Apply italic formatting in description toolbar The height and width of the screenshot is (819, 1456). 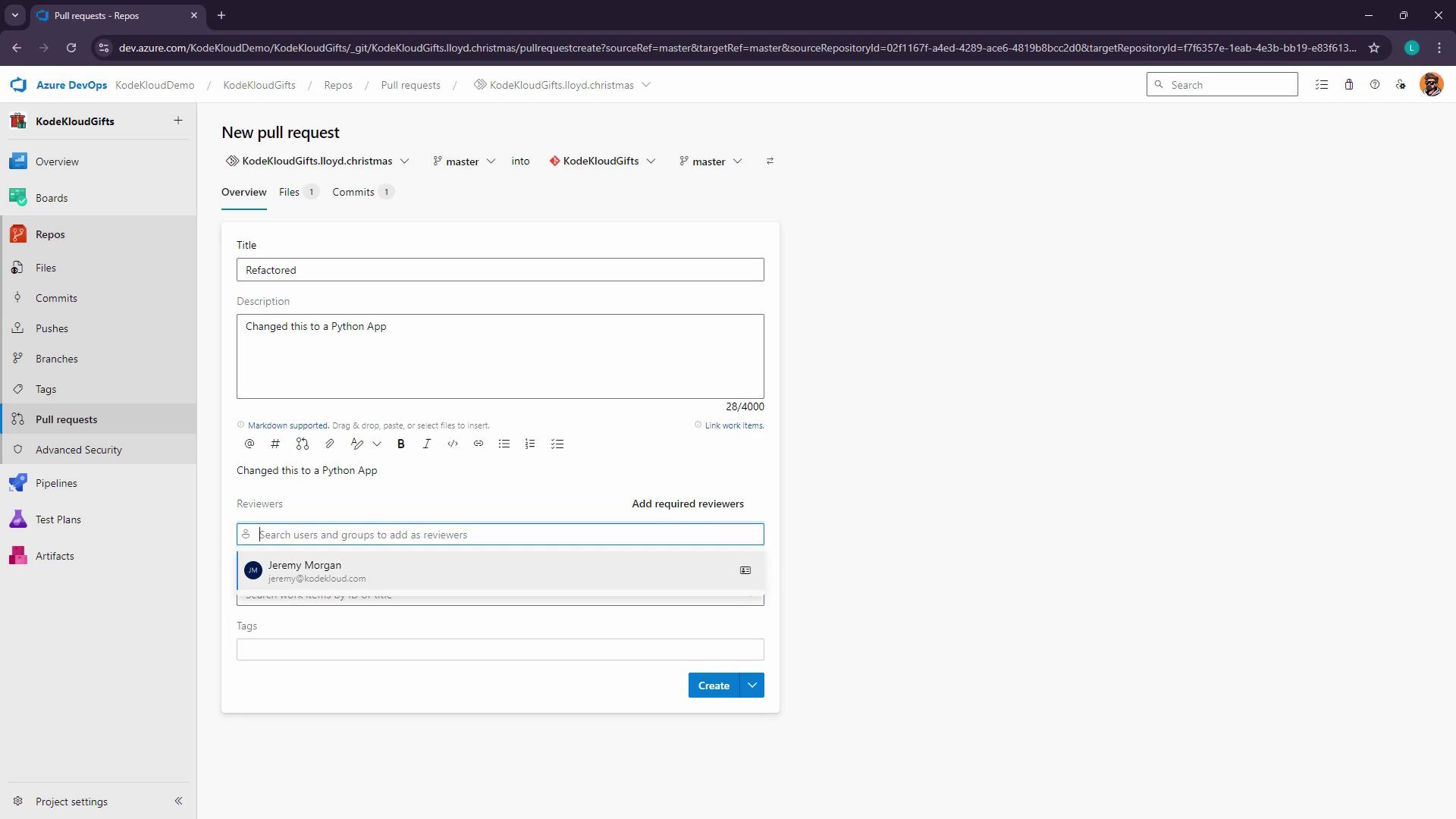427,444
